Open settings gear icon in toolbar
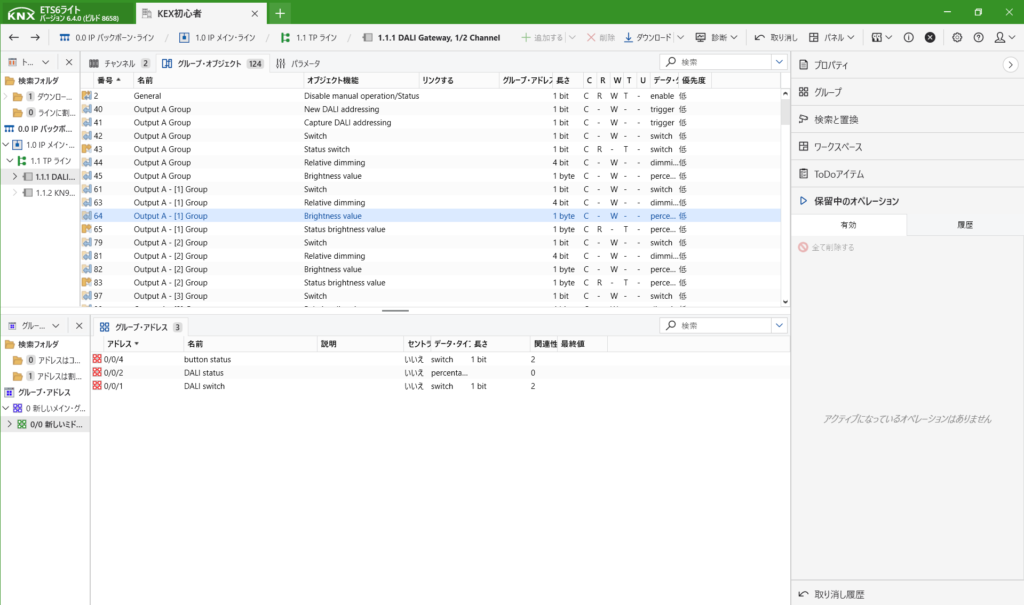Image resolution: width=1024 pixels, height=605 pixels. tap(957, 37)
